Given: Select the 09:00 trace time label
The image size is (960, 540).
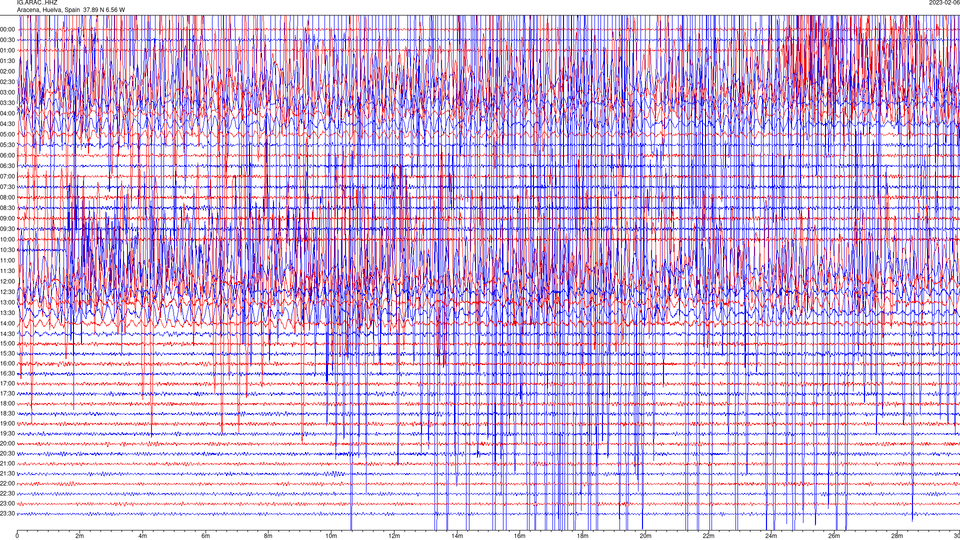Looking at the screenshot, I should coord(7,219).
